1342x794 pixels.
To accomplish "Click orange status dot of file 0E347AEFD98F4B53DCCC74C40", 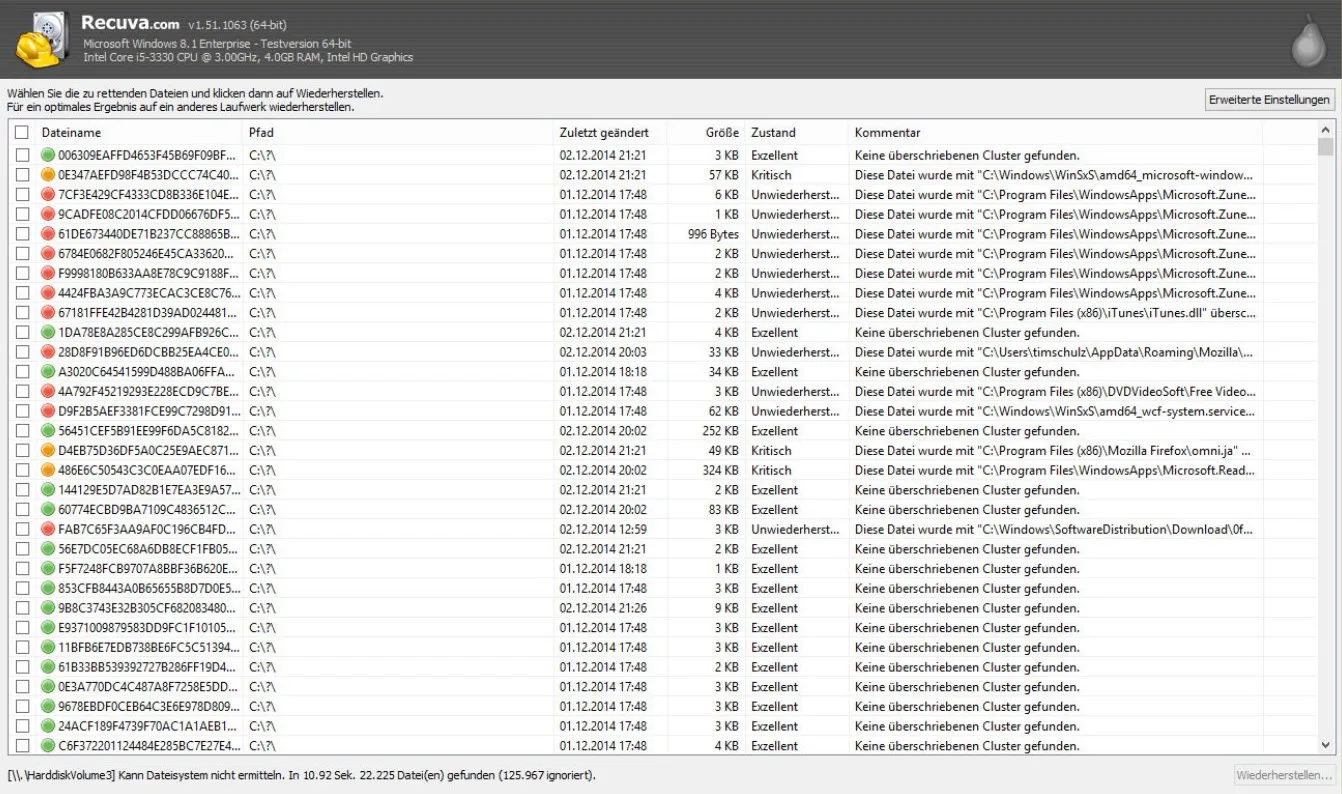I will click(x=47, y=175).
